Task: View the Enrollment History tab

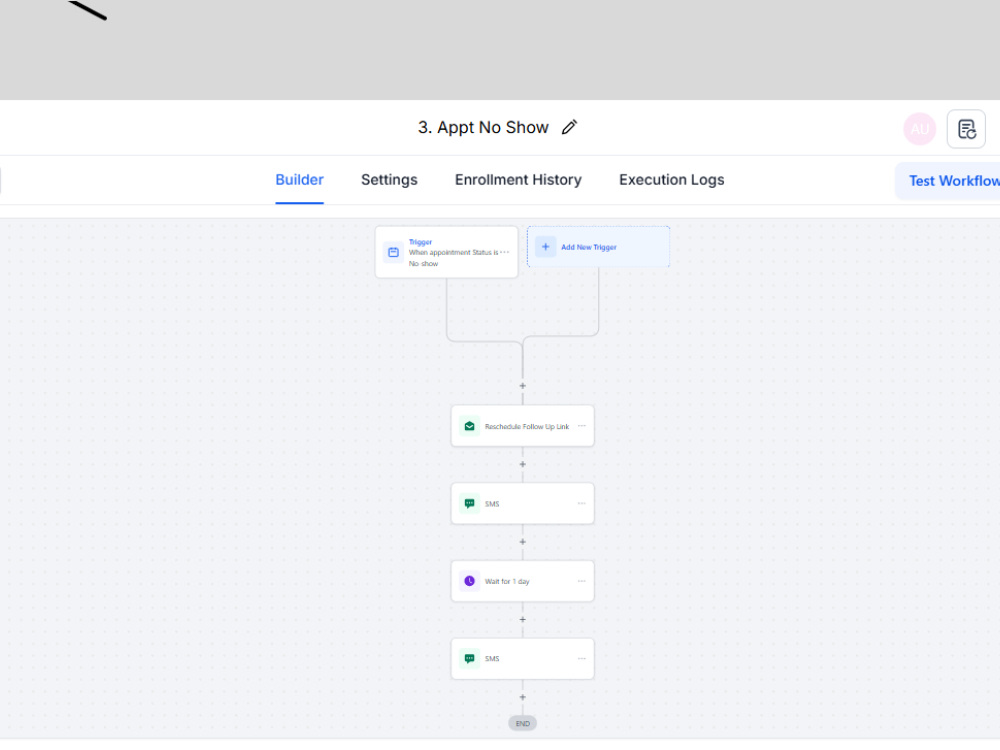Action: pos(518,180)
